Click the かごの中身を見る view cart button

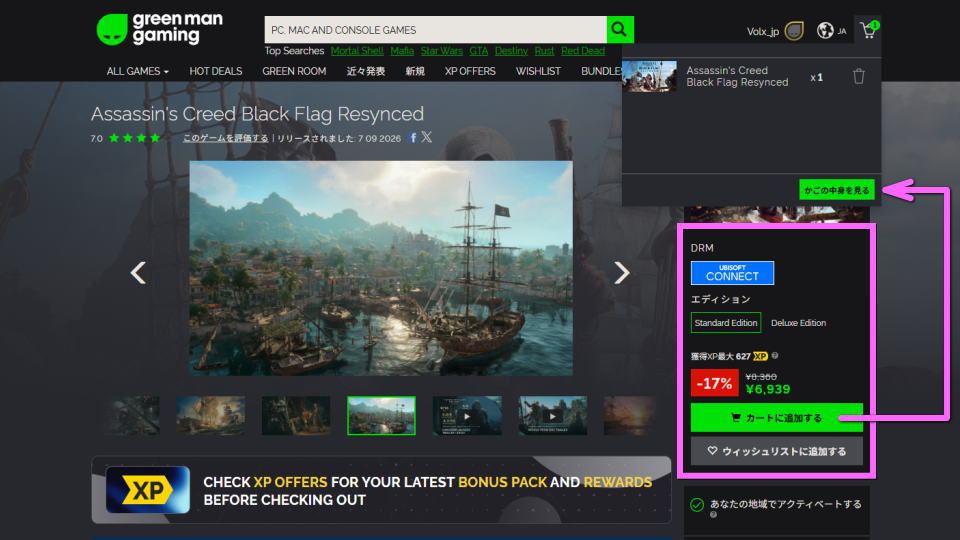click(836, 190)
